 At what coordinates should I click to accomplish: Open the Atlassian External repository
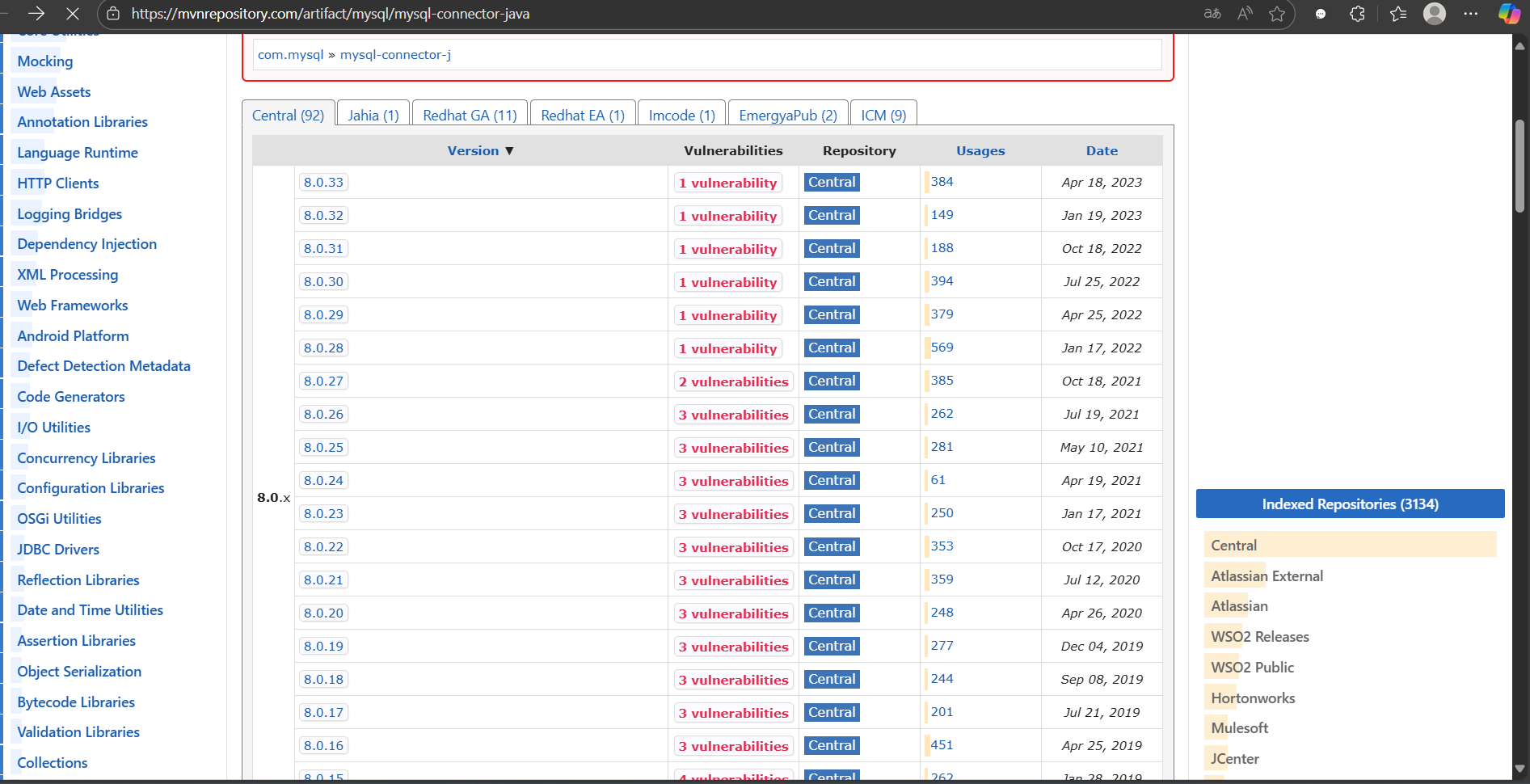coord(1267,576)
